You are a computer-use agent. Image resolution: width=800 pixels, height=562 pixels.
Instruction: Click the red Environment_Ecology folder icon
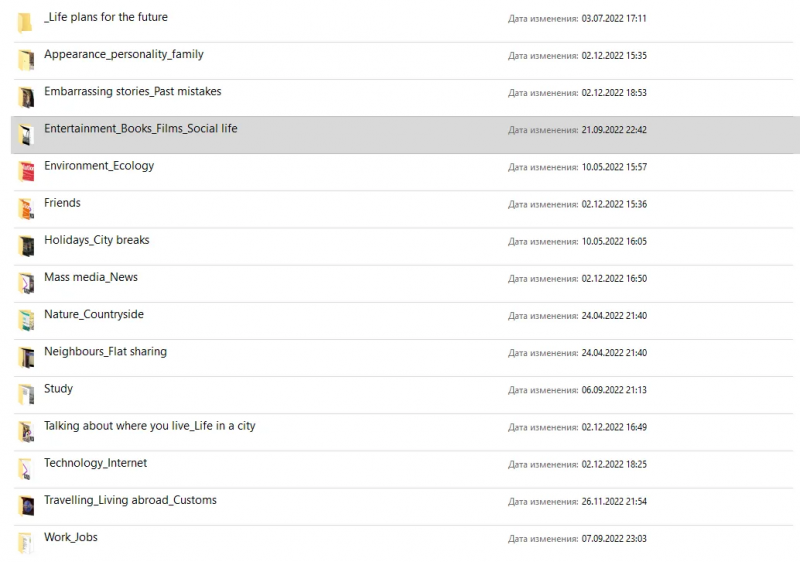pyautogui.click(x=26, y=171)
